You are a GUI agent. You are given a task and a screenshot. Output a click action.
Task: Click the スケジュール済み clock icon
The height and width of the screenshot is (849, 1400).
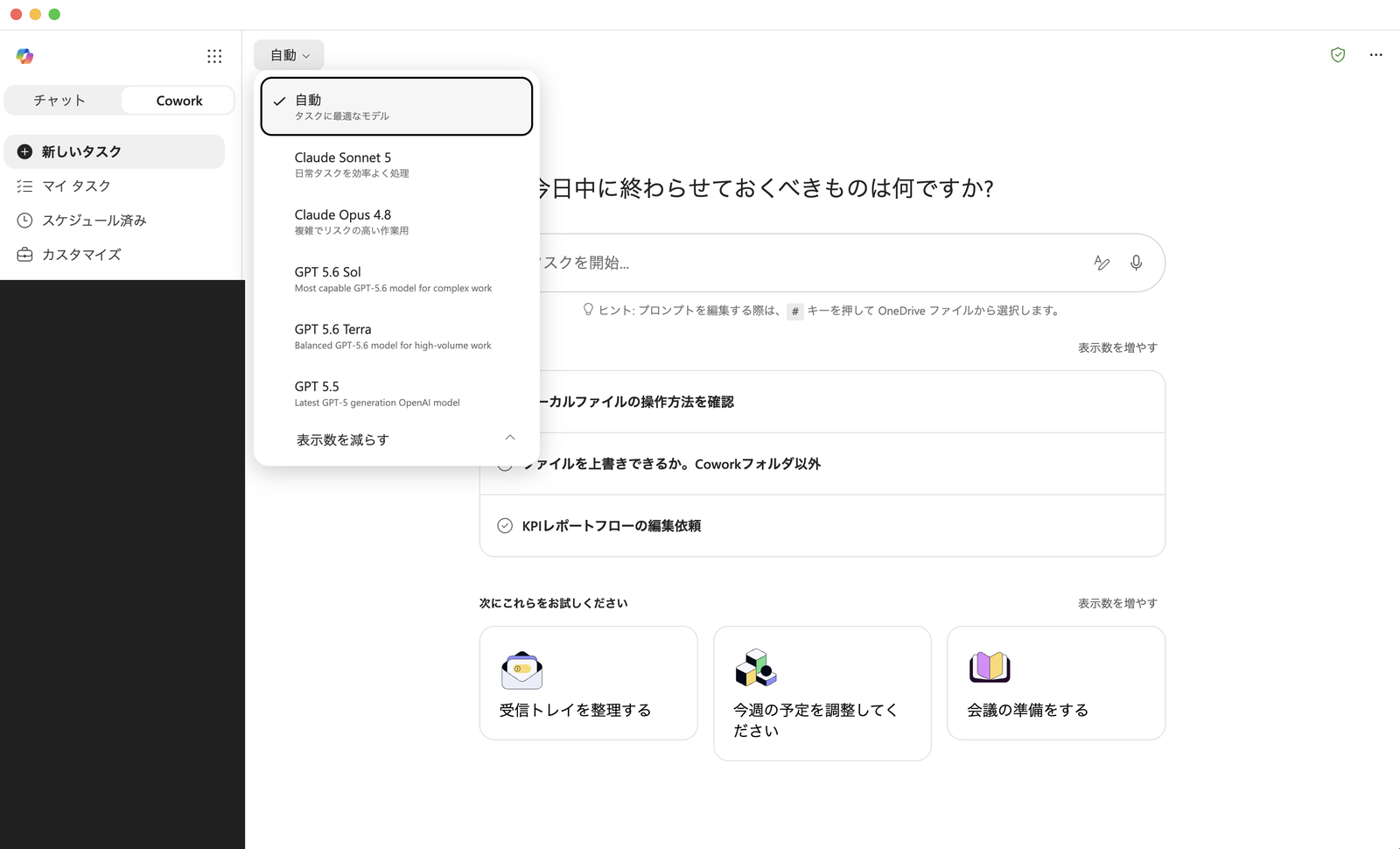pos(24,221)
